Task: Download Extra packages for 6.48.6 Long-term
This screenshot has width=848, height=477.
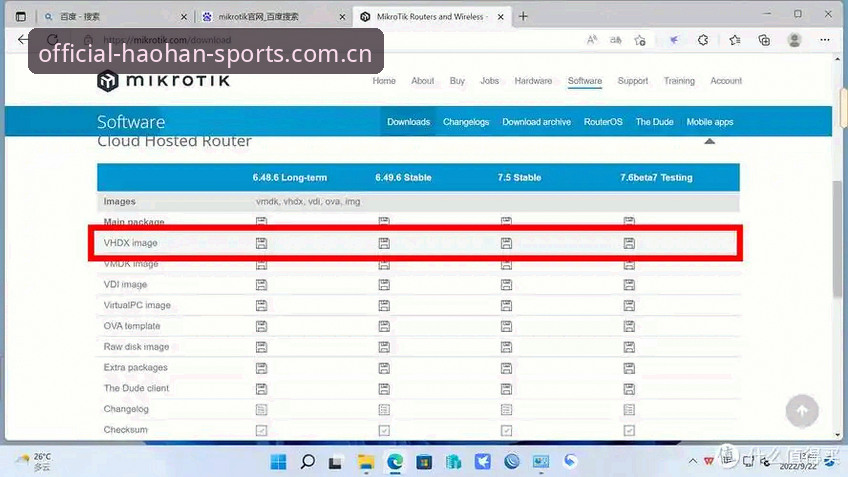Action: click(x=261, y=368)
